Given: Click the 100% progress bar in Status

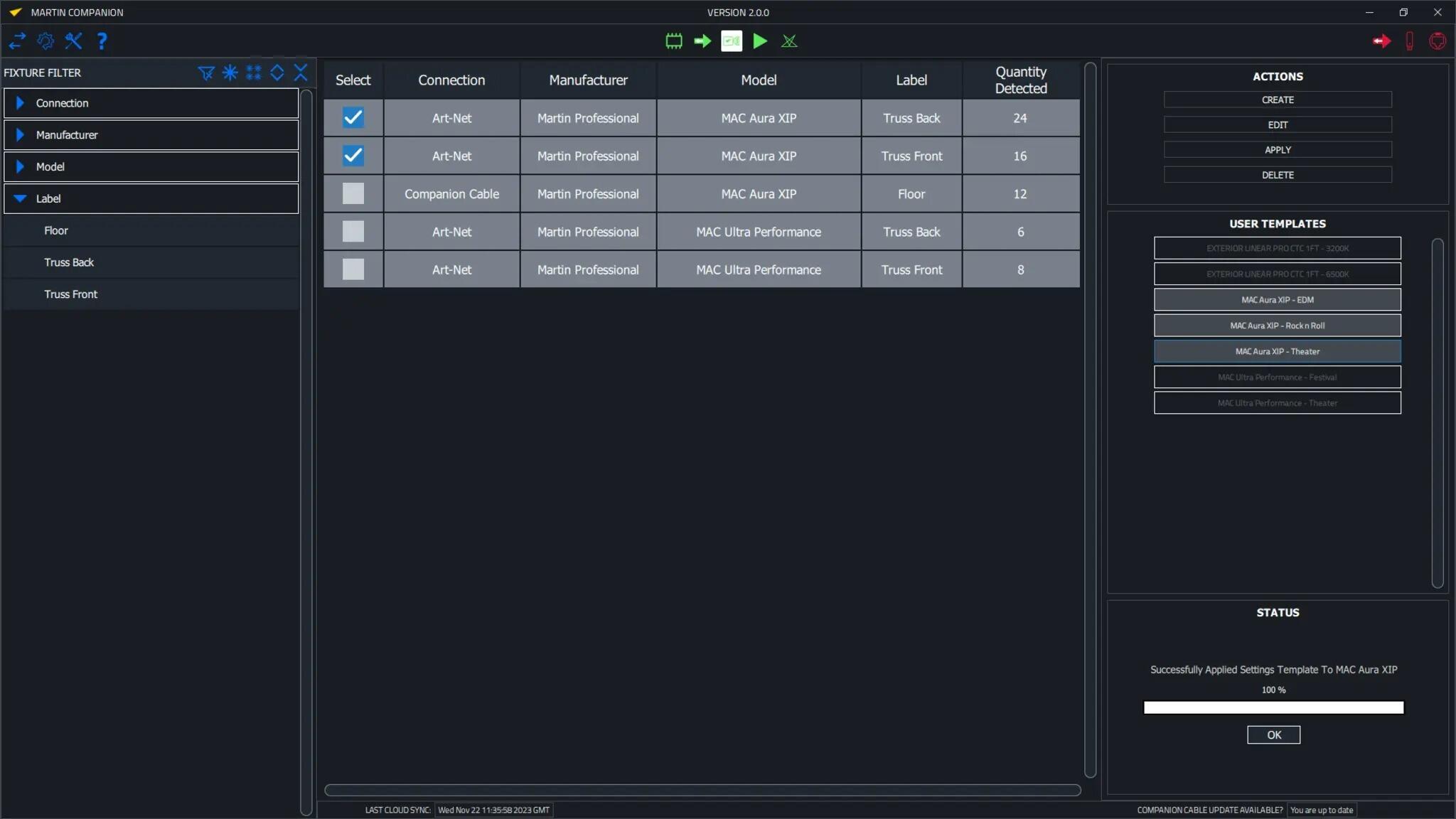Looking at the screenshot, I should pos(1273,707).
